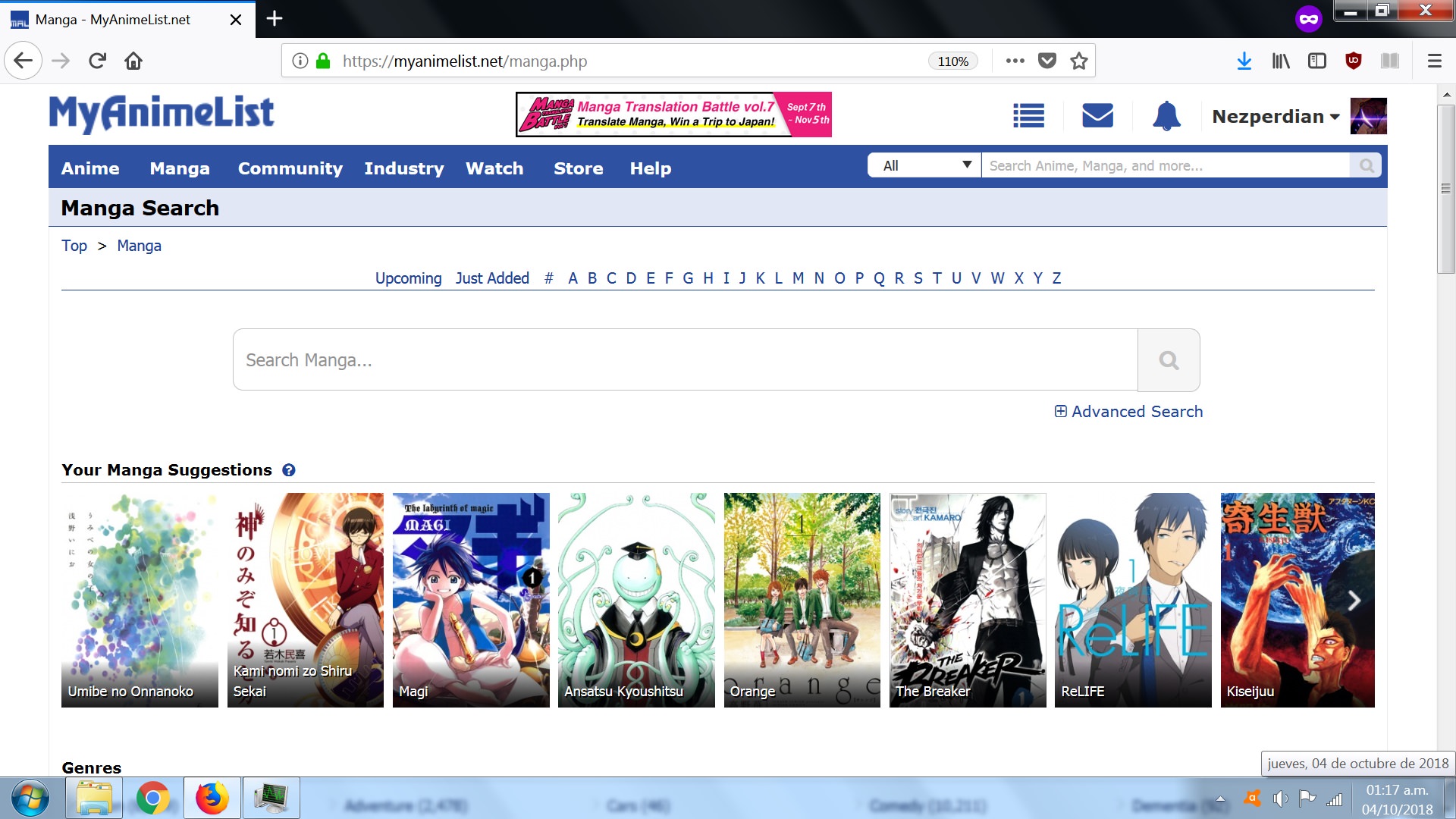Open Chrome from the taskbar
The image size is (1456, 819).
[152, 799]
